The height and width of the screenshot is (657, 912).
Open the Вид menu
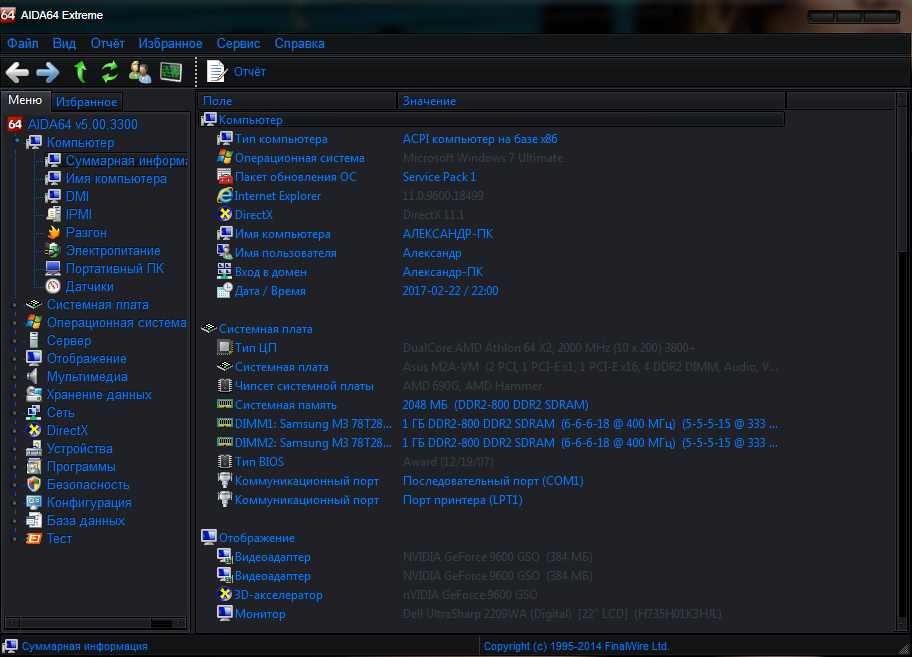[x=64, y=44]
